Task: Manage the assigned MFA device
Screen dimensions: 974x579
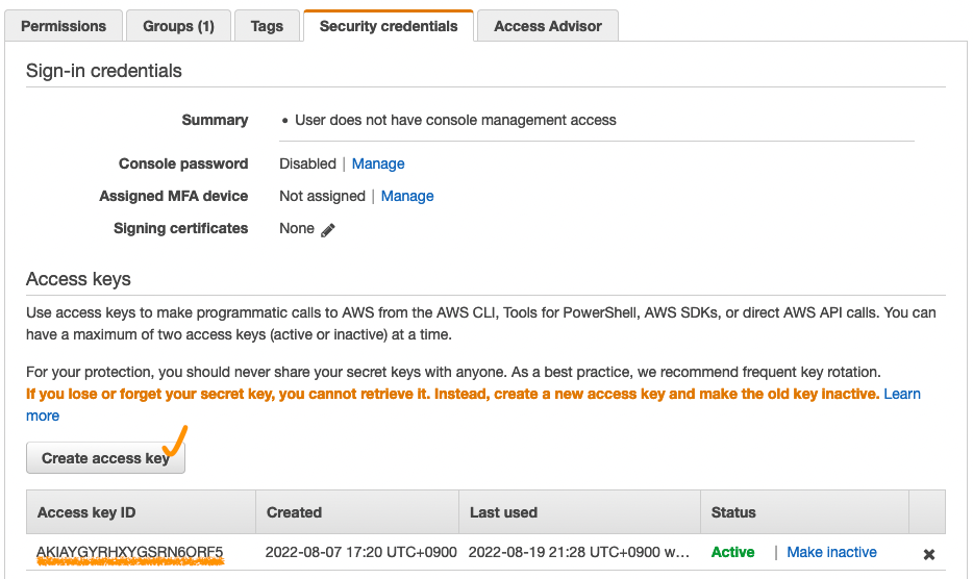Action: pos(407,196)
